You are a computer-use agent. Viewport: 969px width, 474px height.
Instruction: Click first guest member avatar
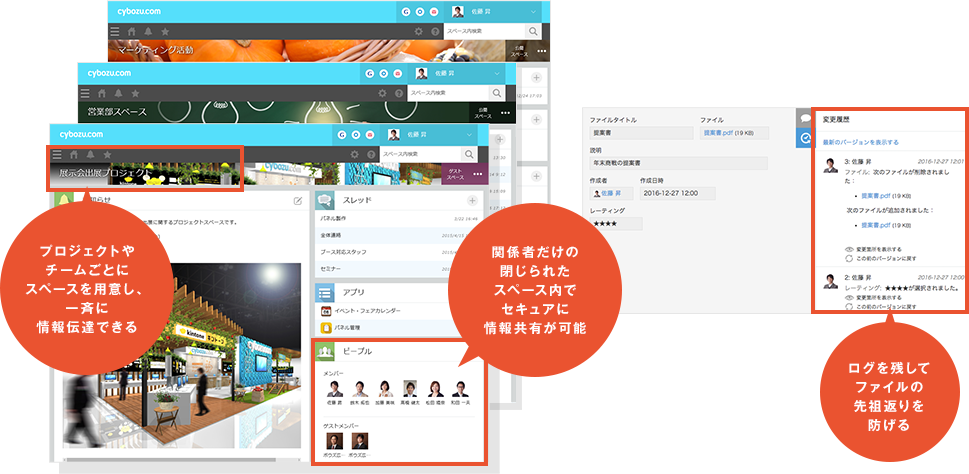334,441
